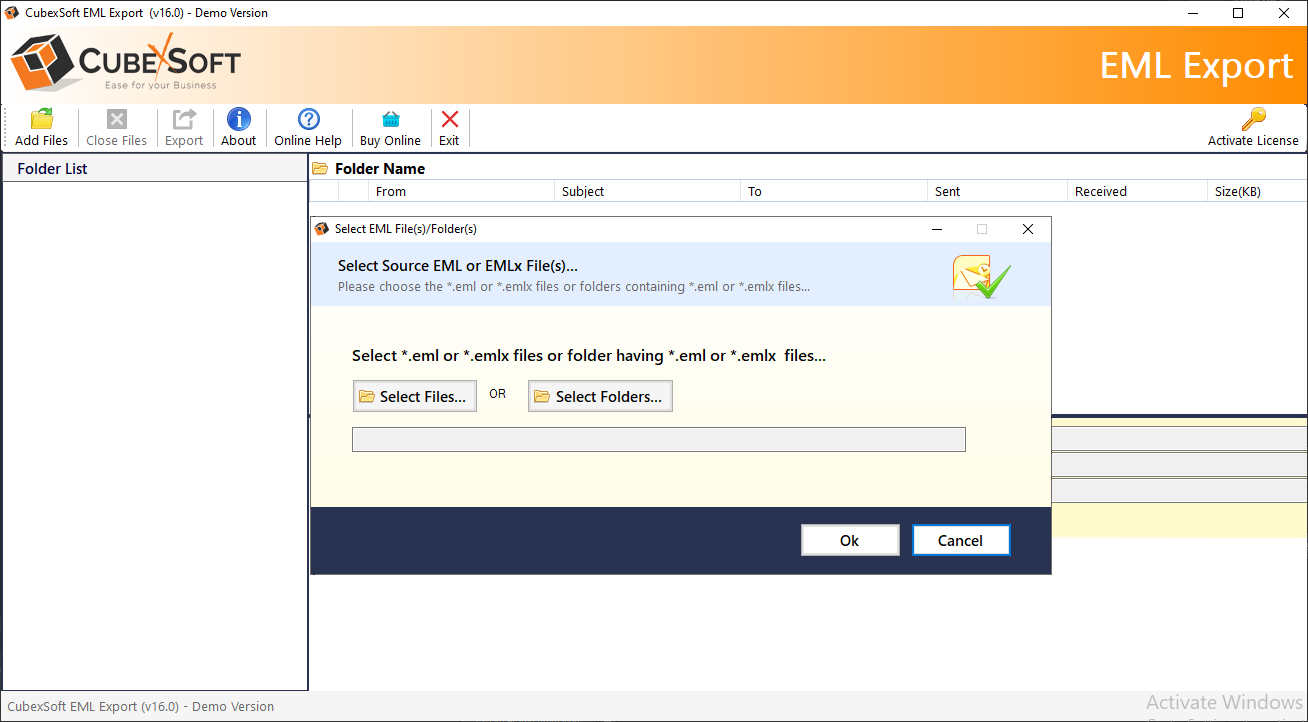Click the Select Folders... button
1308x722 pixels.
tap(600, 396)
